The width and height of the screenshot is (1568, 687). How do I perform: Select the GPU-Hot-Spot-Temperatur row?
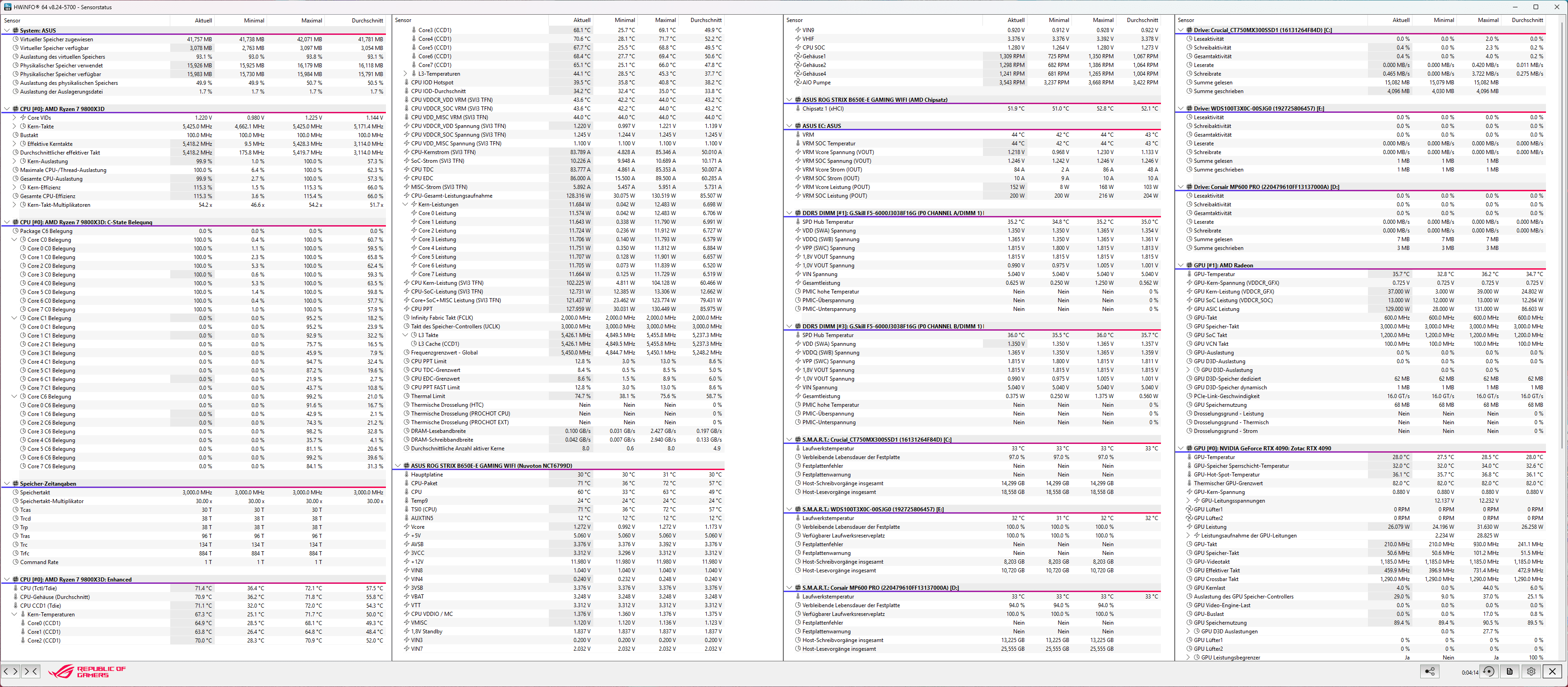pyautogui.click(x=1362, y=475)
